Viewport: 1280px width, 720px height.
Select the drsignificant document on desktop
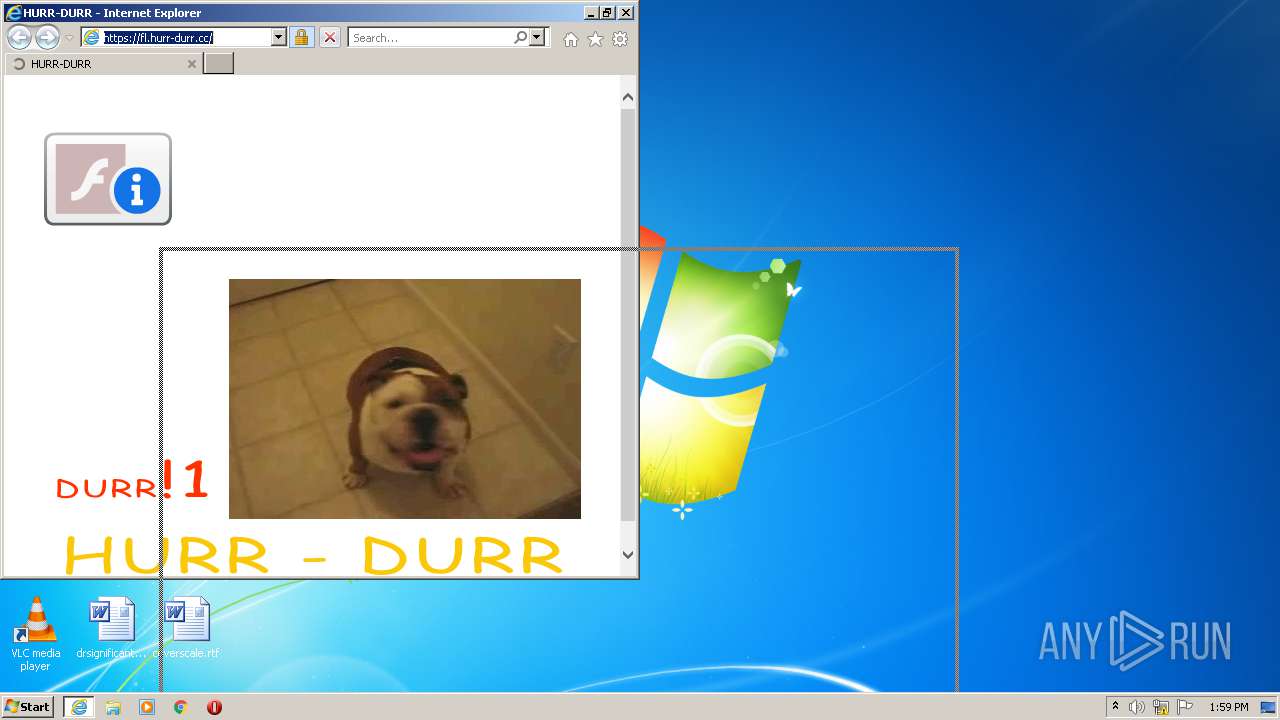[x=111, y=628]
